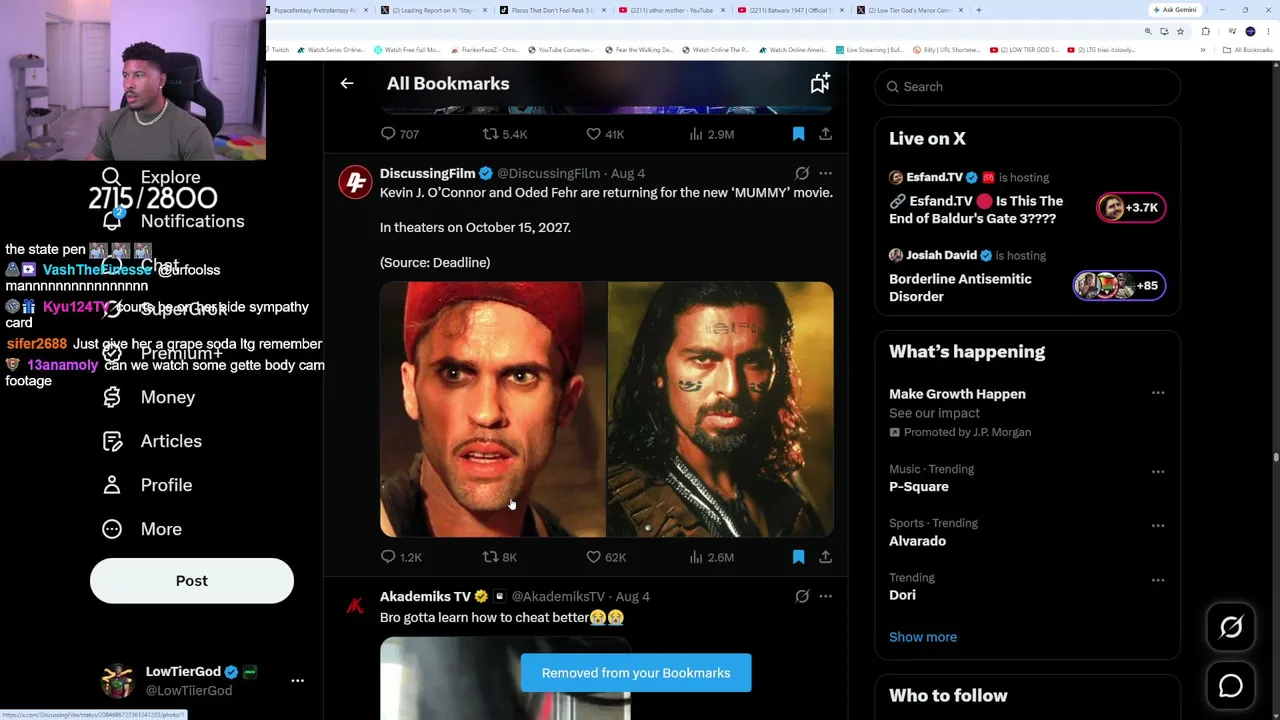Screen dimensions: 1280x720
Task: Open the DiscussingFilm account name link
Action: (x=427, y=173)
